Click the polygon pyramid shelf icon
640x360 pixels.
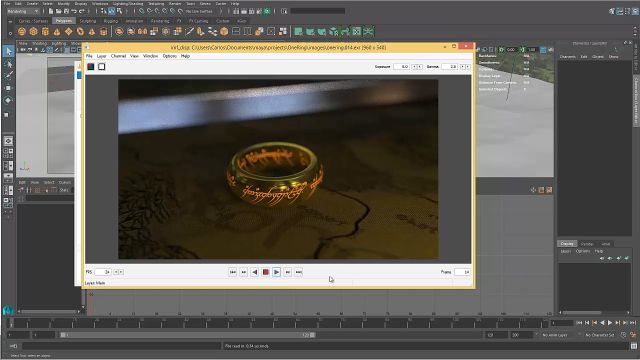(92, 31)
